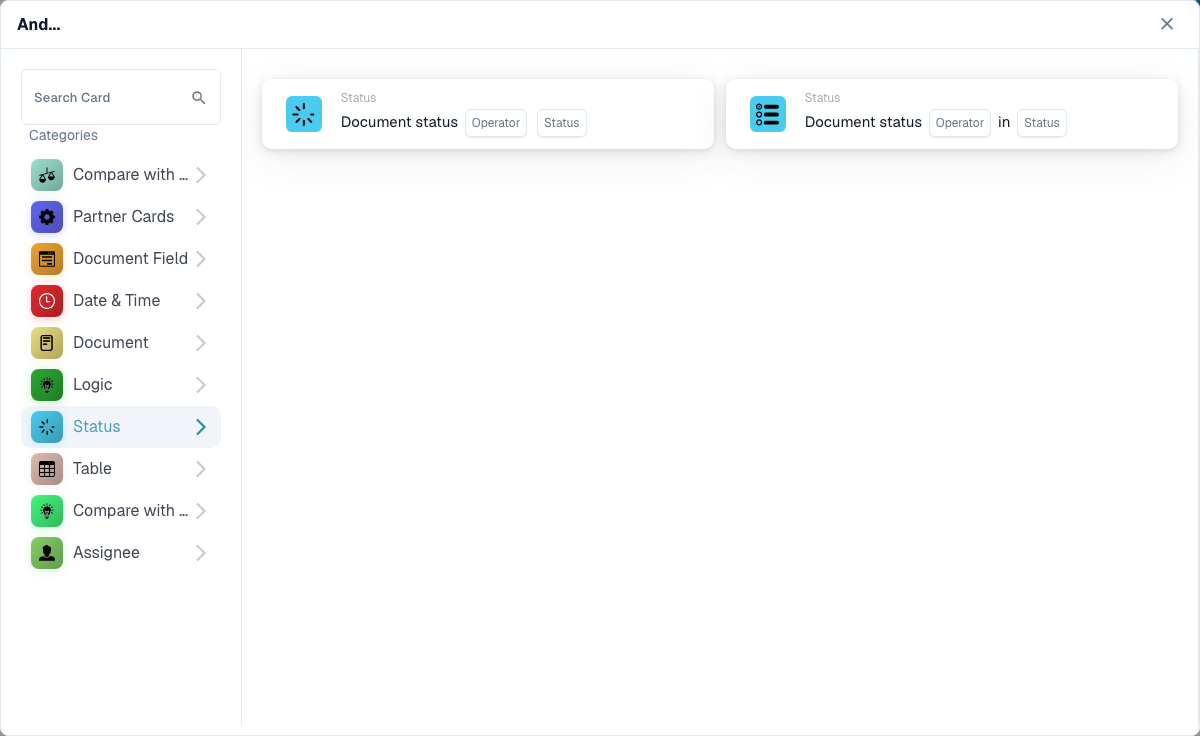Image resolution: width=1200 pixels, height=736 pixels.
Task: Expand Logic category chevron
Action: pos(201,385)
